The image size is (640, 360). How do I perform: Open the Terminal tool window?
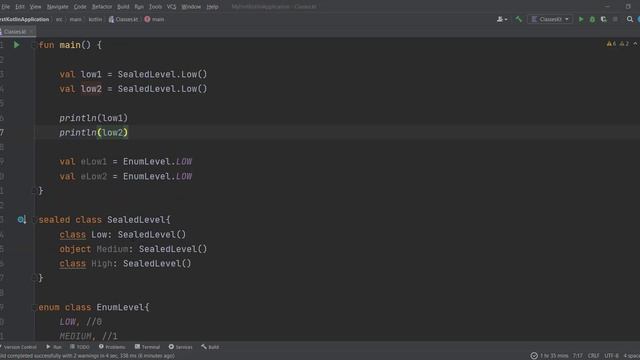click(x=147, y=347)
